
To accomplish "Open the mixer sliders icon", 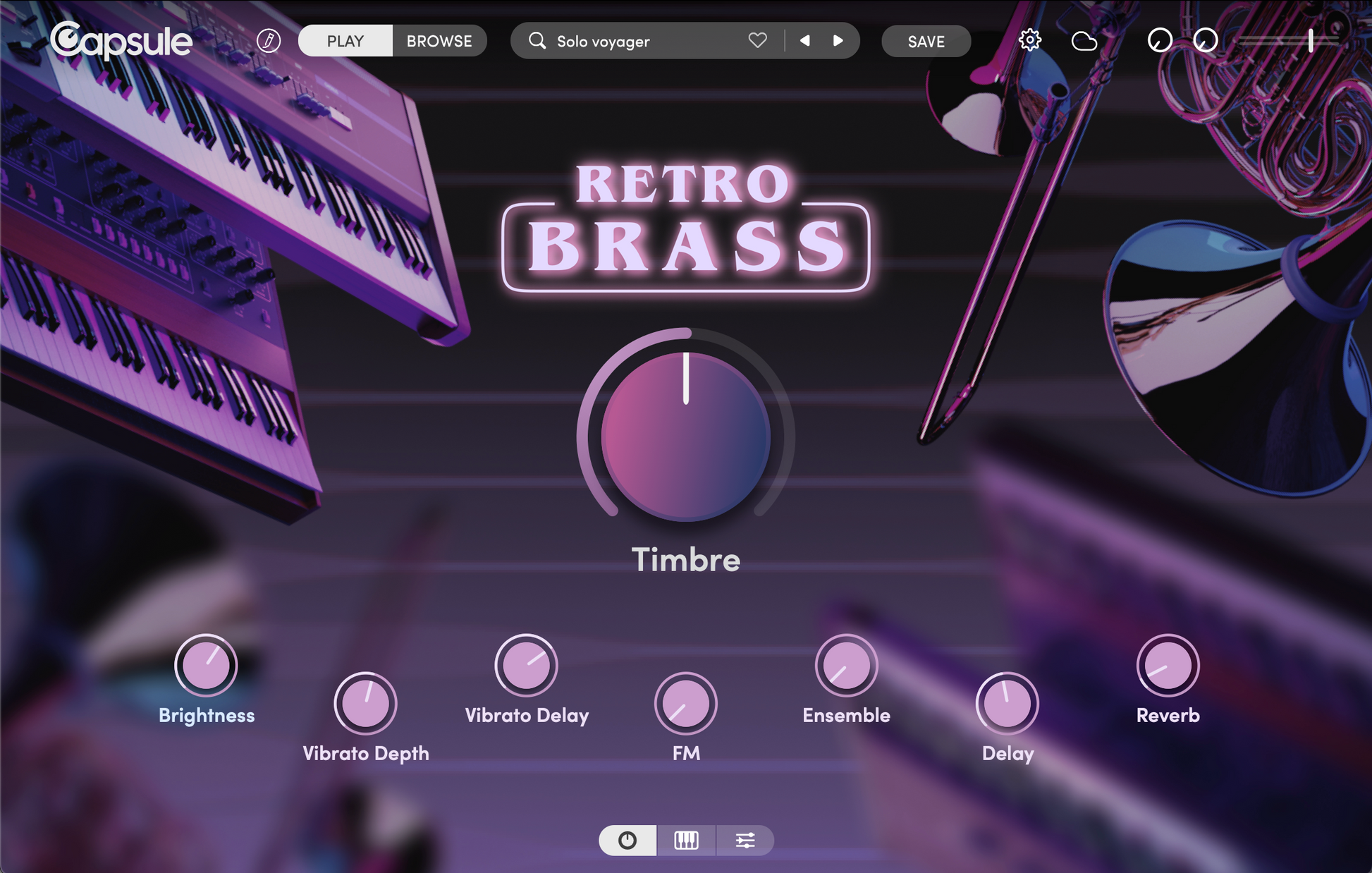I will point(745,840).
